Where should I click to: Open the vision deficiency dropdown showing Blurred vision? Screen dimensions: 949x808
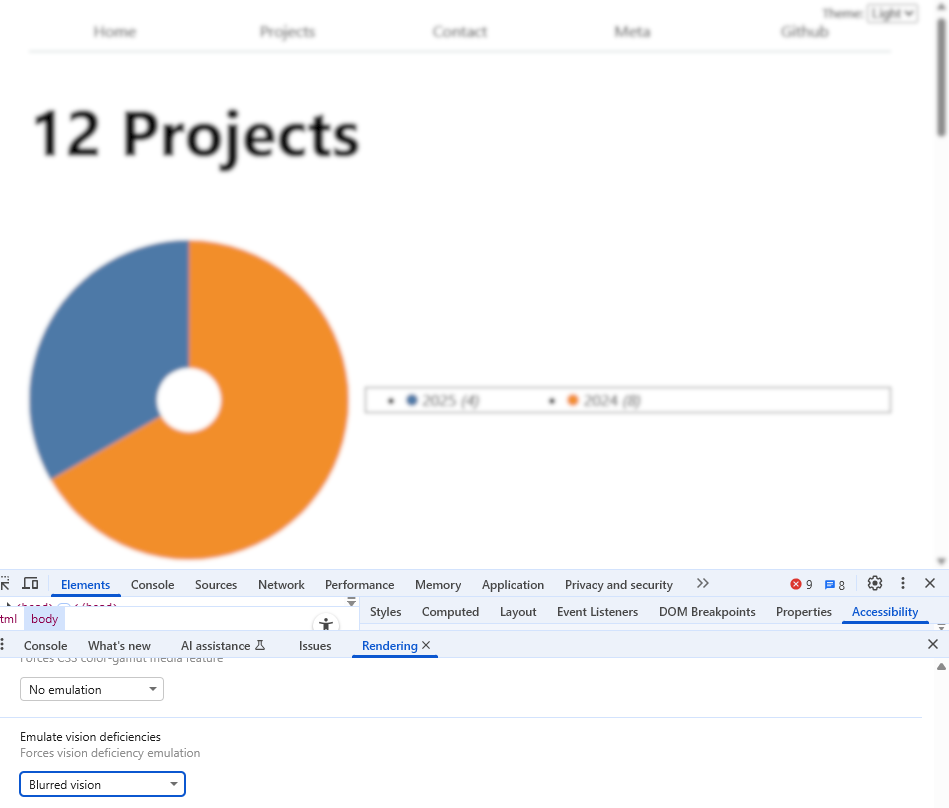click(103, 785)
